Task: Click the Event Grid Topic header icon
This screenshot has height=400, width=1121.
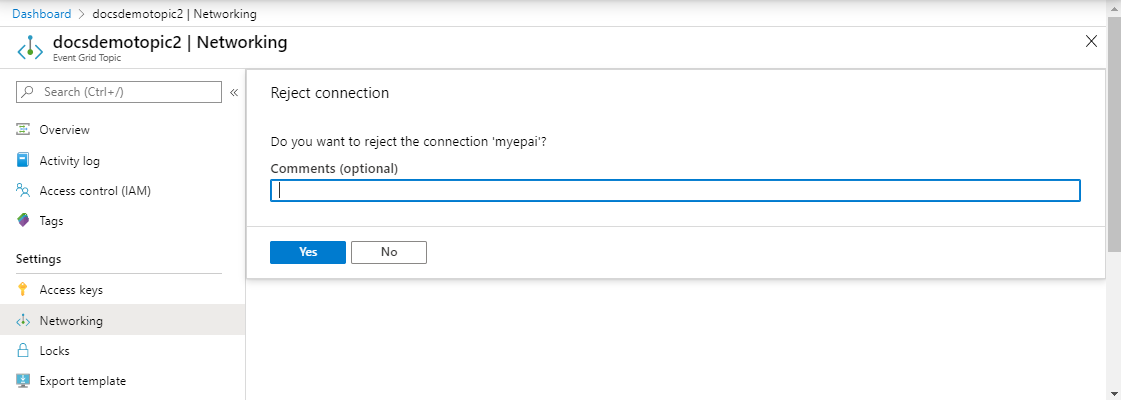Action: [30, 48]
